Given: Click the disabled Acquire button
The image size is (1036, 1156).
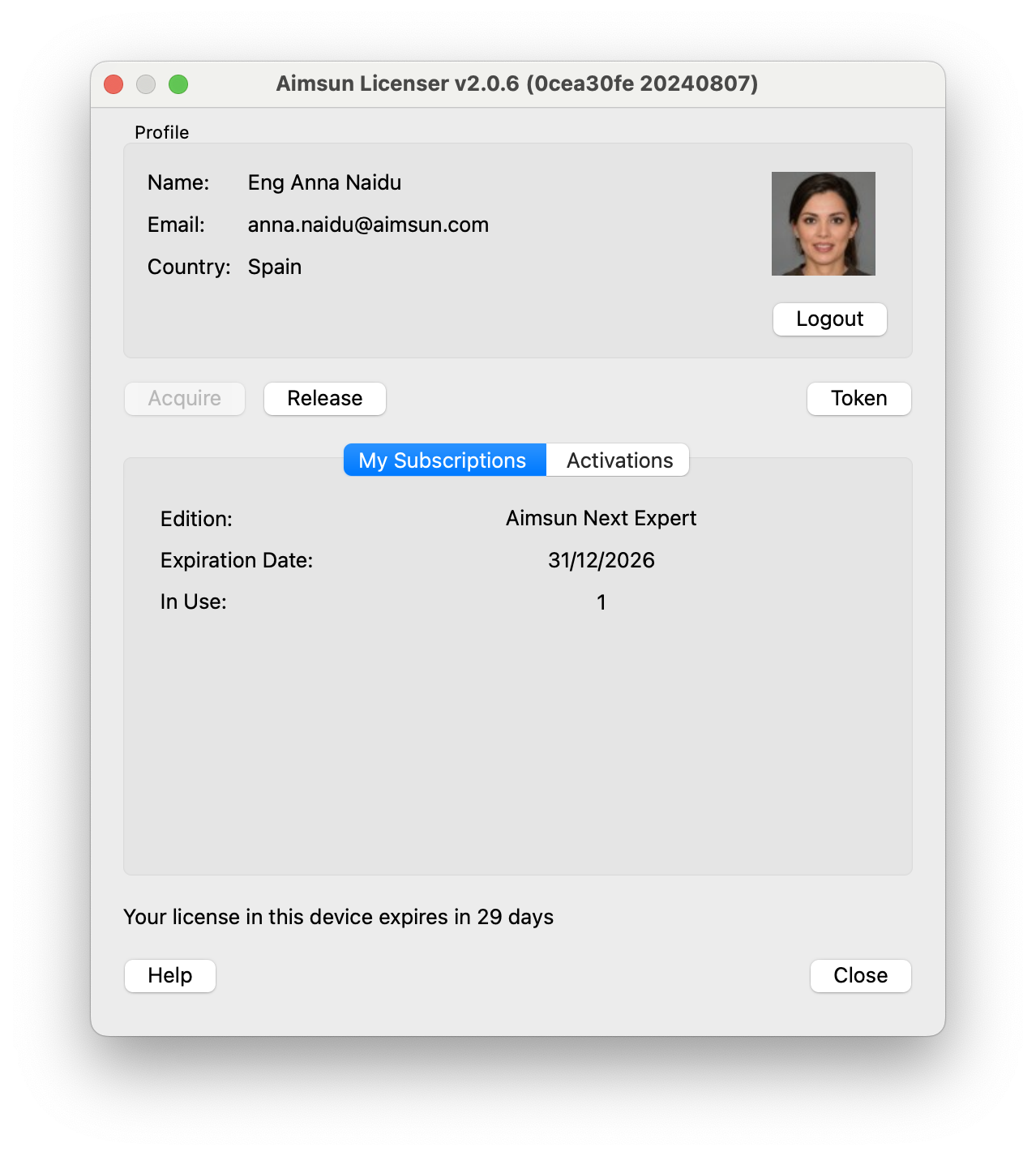Looking at the screenshot, I should (185, 399).
